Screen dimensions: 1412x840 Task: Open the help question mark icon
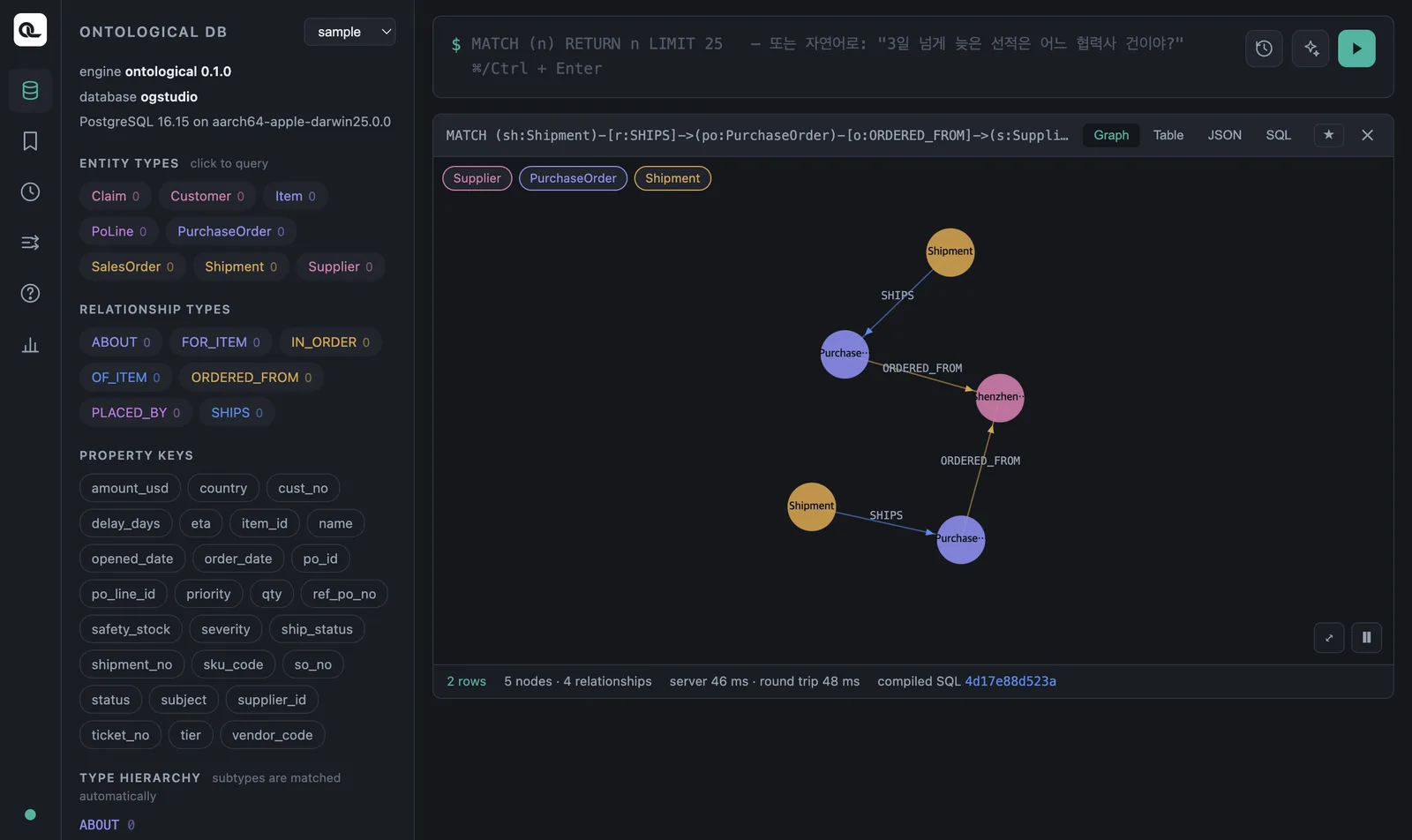[30, 293]
